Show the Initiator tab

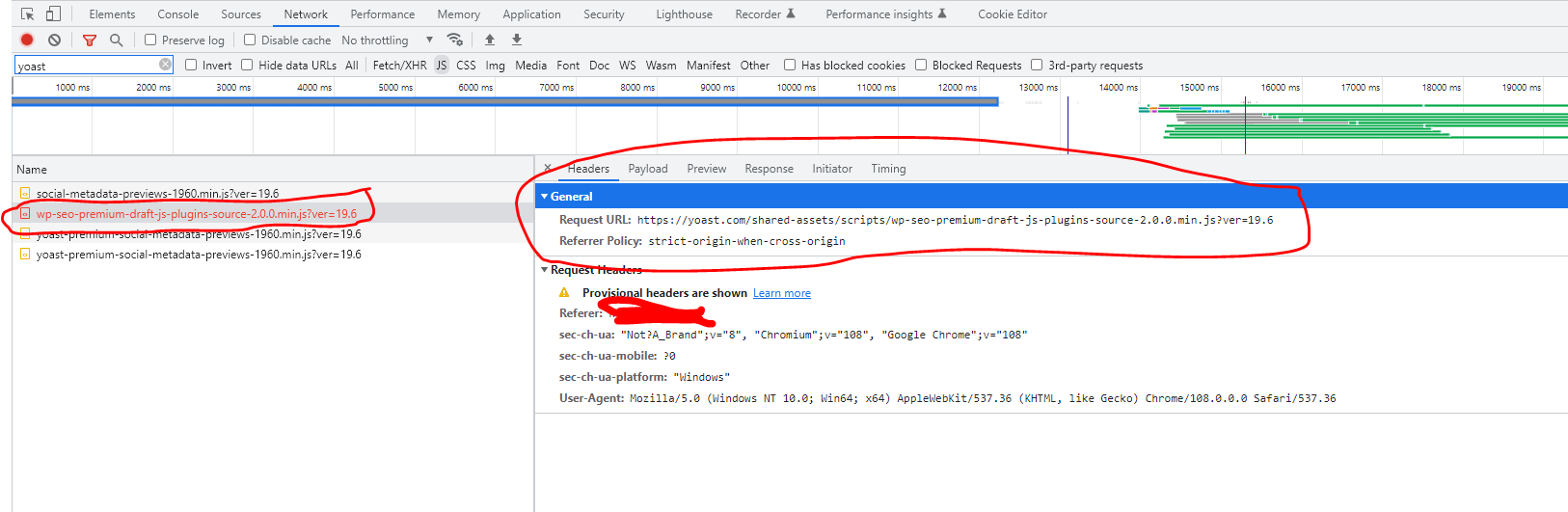point(832,168)
